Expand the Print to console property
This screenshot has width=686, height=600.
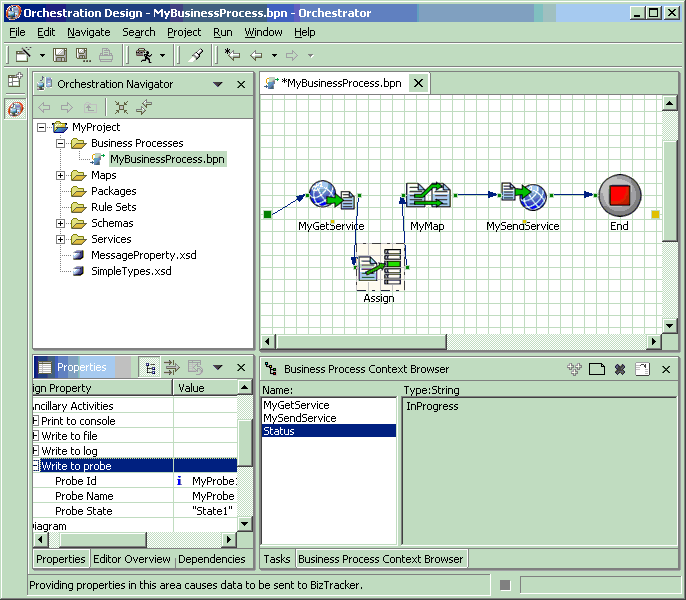click(x=36, y=421)
